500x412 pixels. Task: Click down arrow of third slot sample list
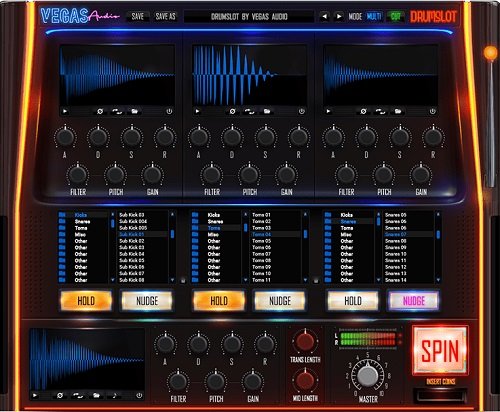coord(438,280)
